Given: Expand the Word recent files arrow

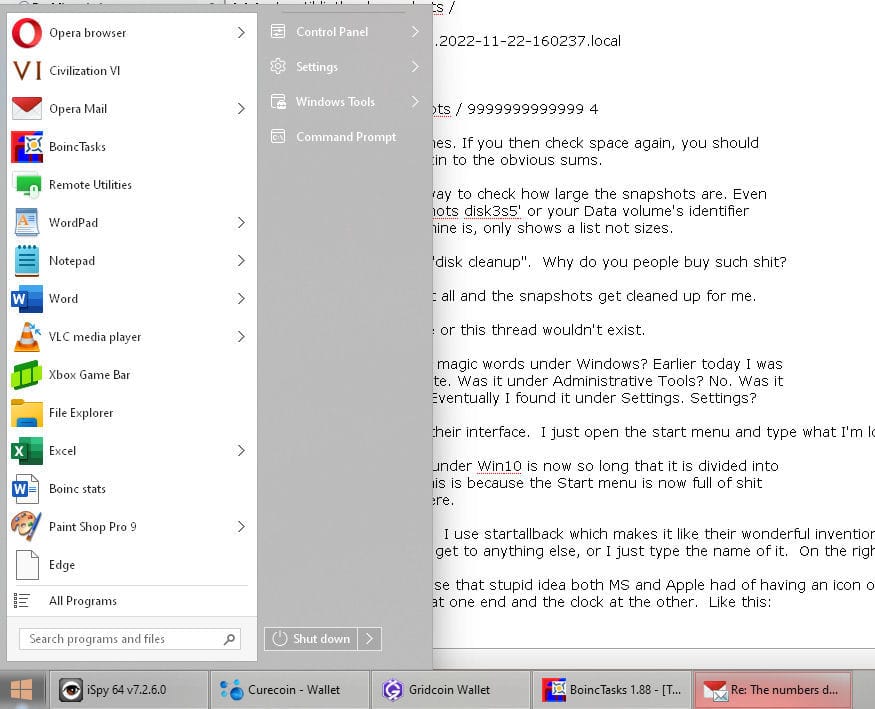Looking at the screenshot, I should click(241, 298).
